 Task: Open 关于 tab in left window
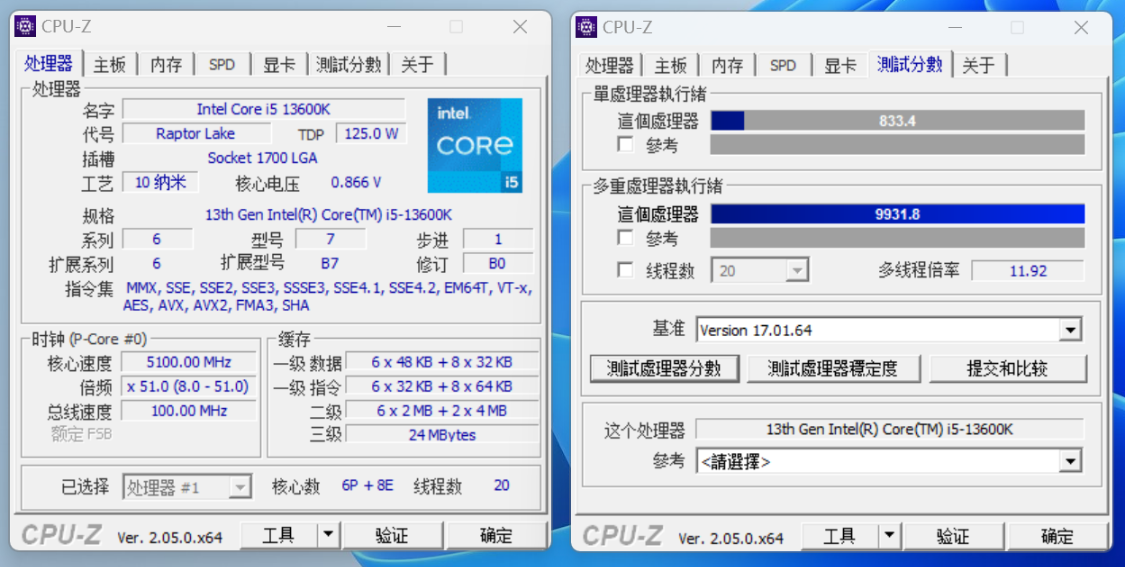click(x=418, y=65)
